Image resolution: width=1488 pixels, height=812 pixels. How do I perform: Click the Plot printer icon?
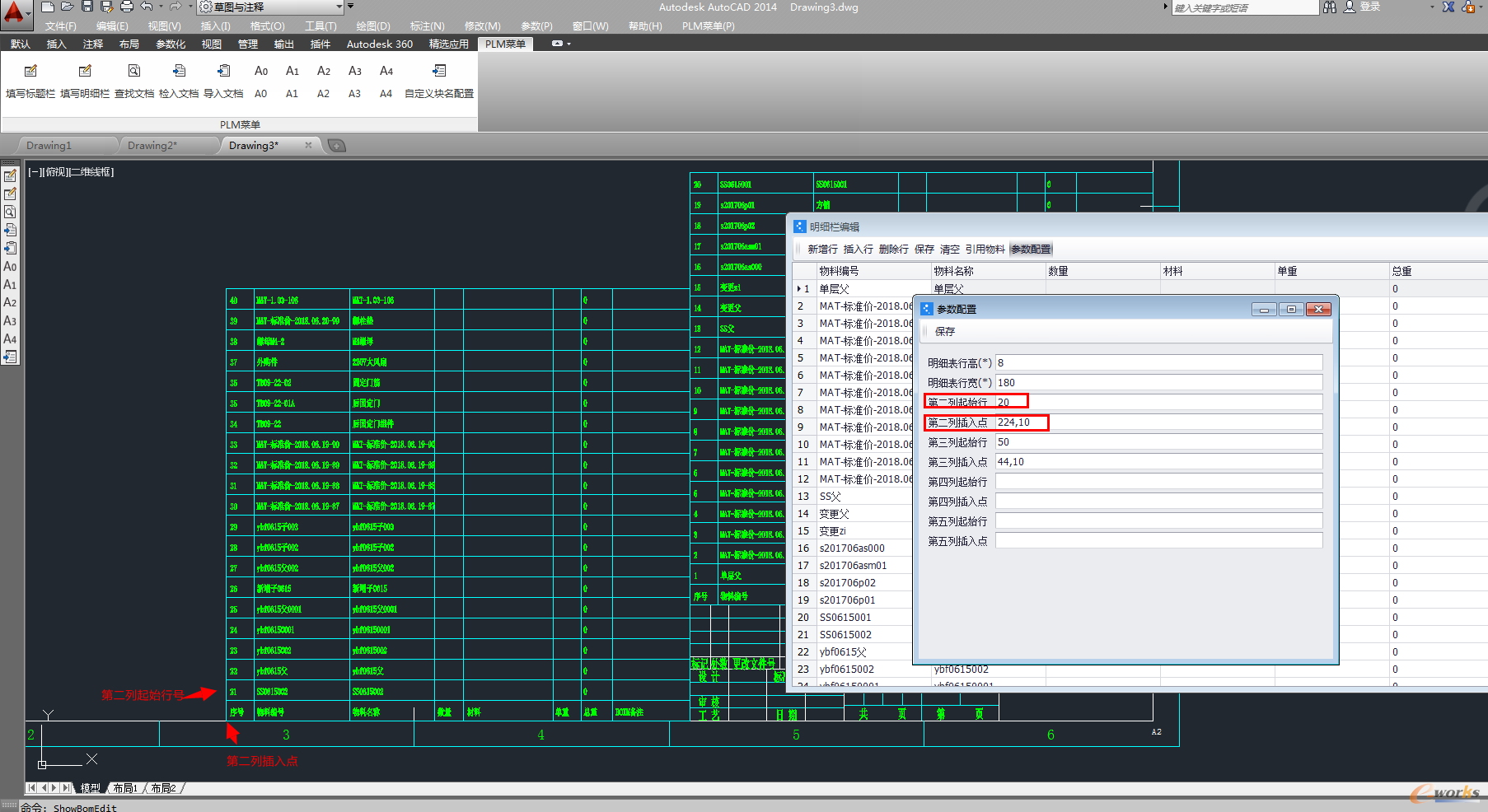tap(127, 7)
